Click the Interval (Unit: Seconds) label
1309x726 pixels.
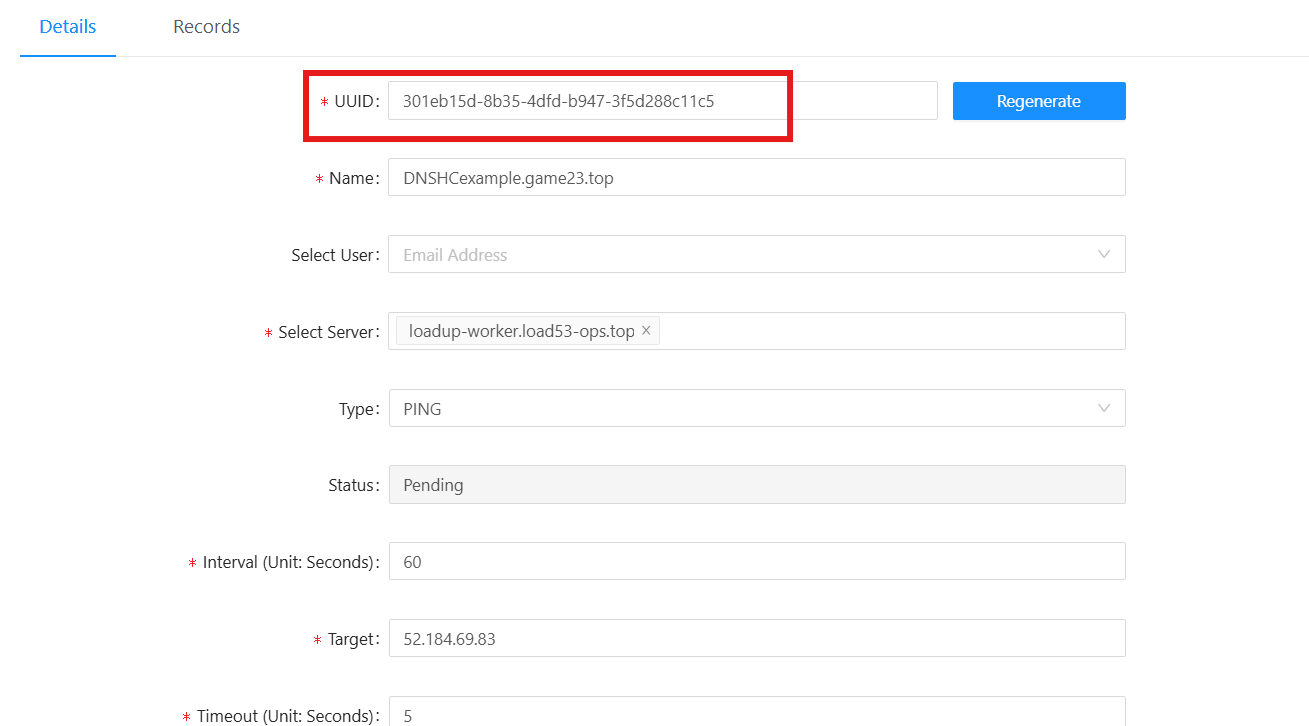pyautogui.click(x=289, y=562)
